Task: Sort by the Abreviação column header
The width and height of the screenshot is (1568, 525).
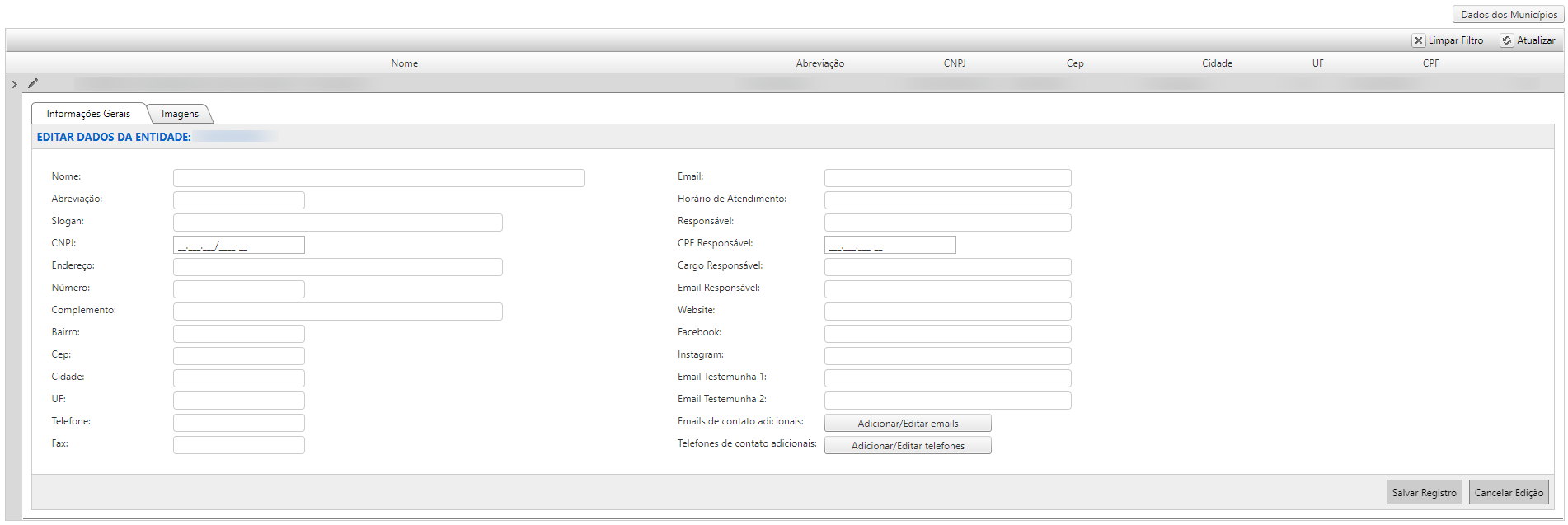Action: point(819,63)
